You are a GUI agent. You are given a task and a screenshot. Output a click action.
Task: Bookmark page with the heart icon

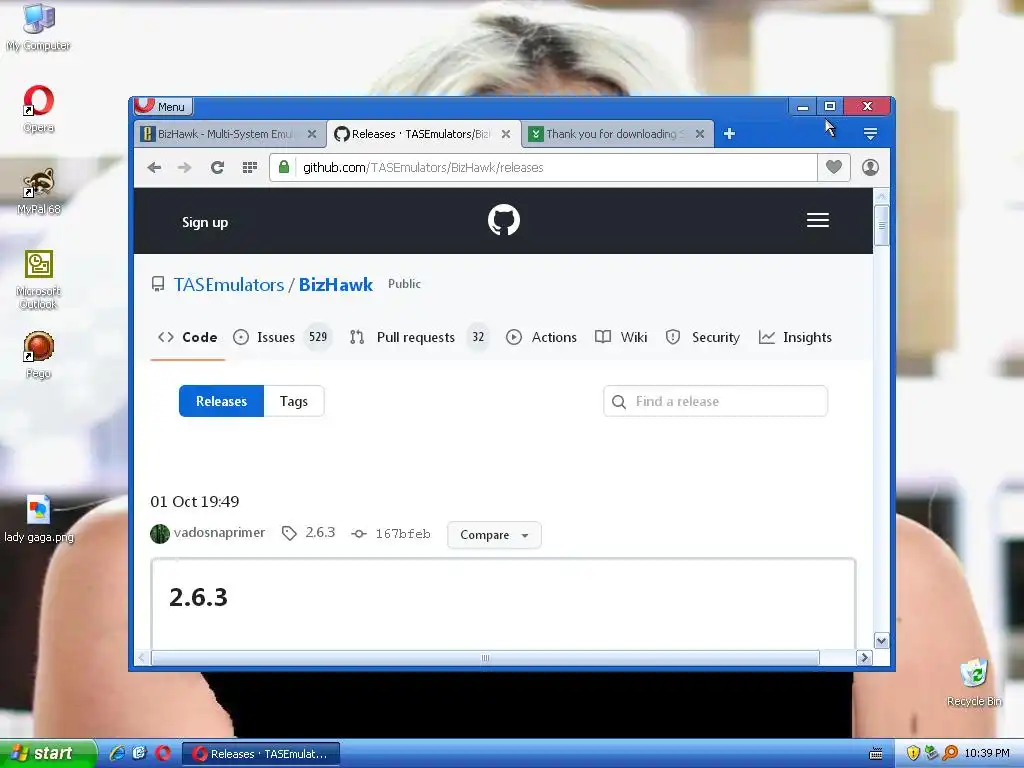(x=833, y=167)
